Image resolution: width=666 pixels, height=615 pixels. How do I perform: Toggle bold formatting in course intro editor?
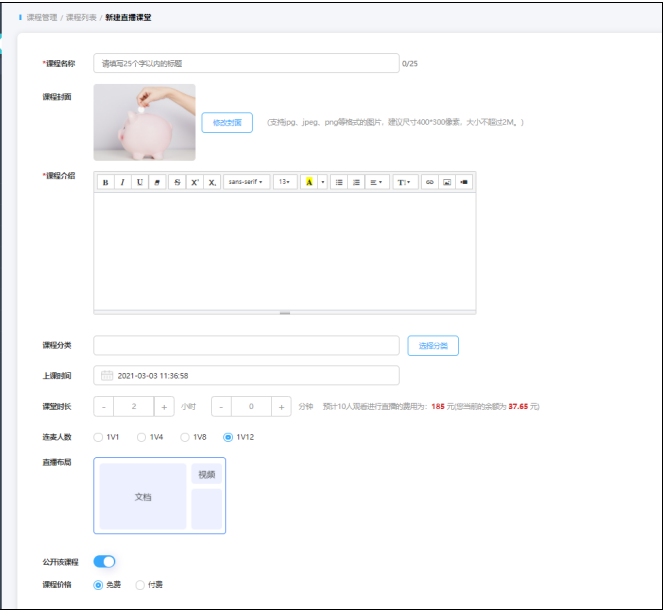click(106, 182)
